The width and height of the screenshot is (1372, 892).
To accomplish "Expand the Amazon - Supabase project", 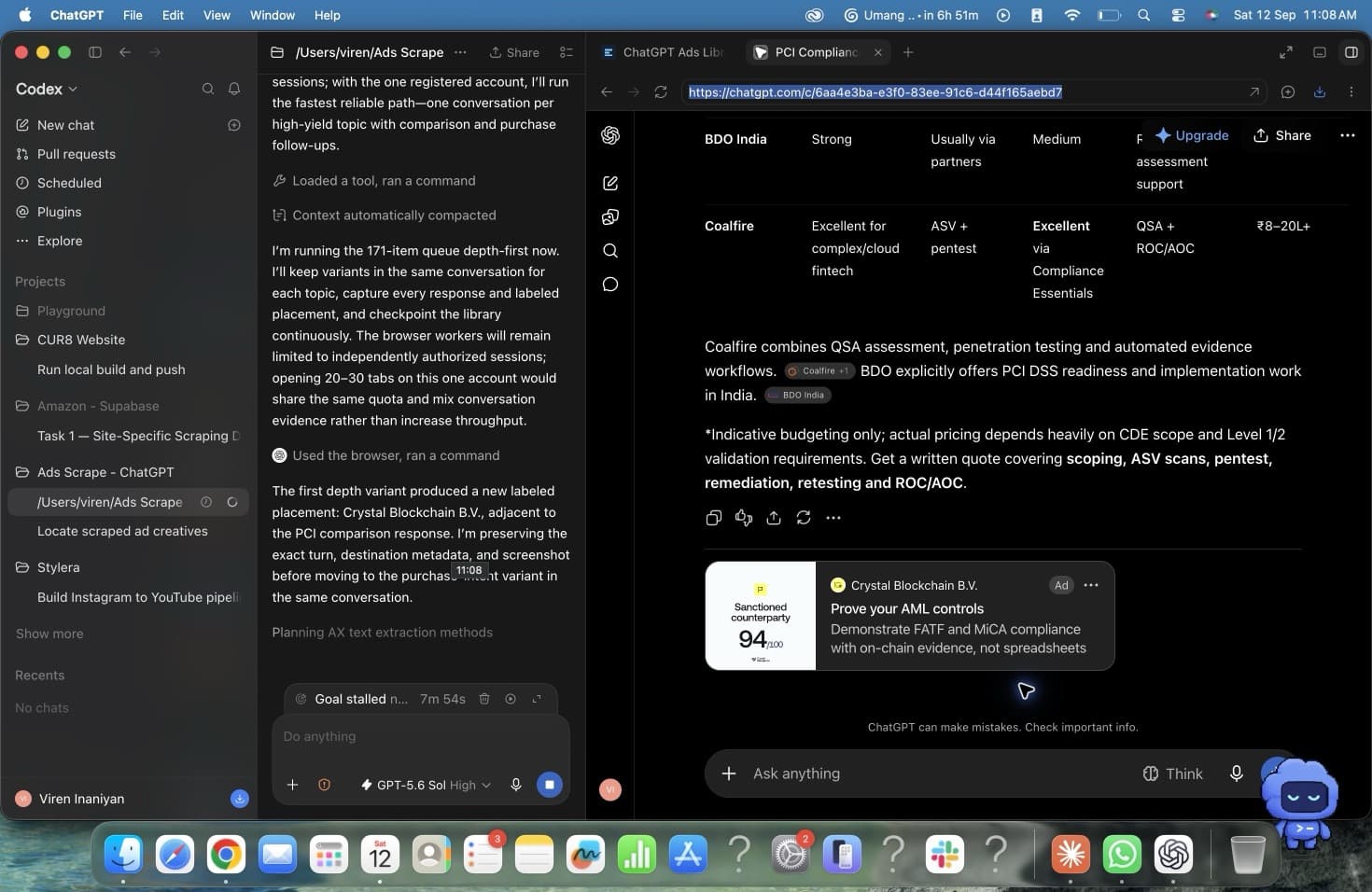I will (x=98, y=406).
